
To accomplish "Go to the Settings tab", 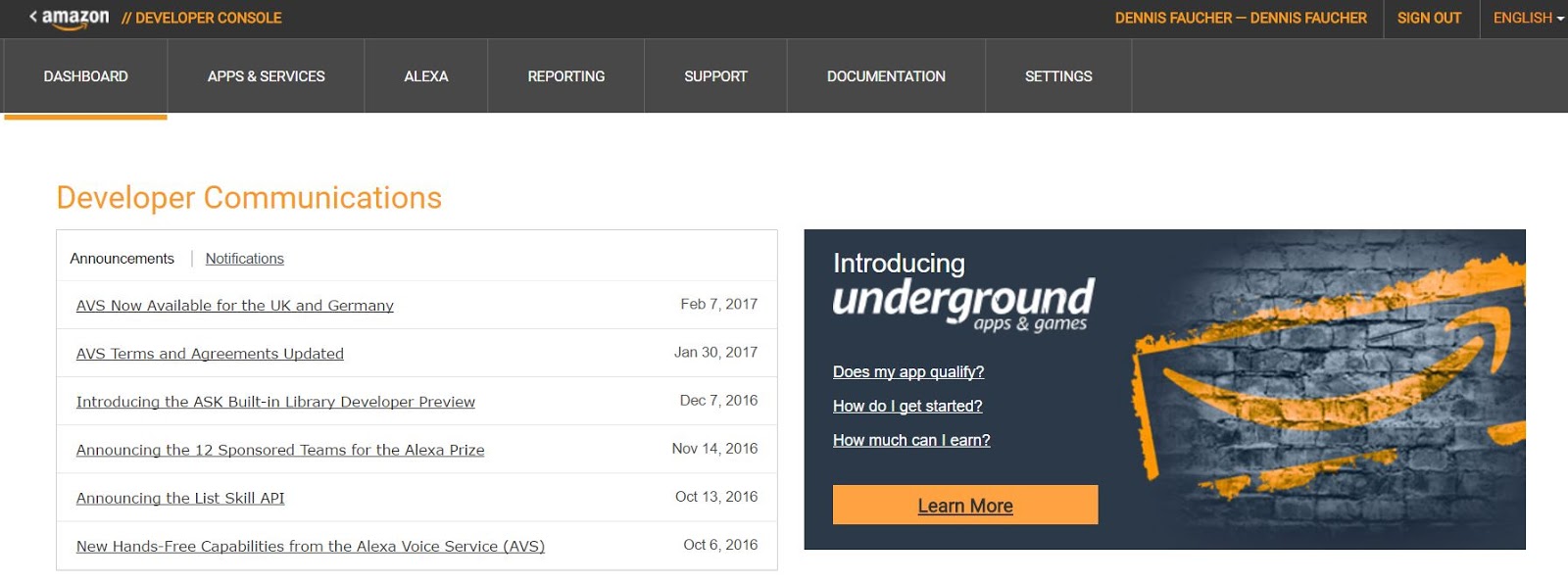I will pos(1058,76).
